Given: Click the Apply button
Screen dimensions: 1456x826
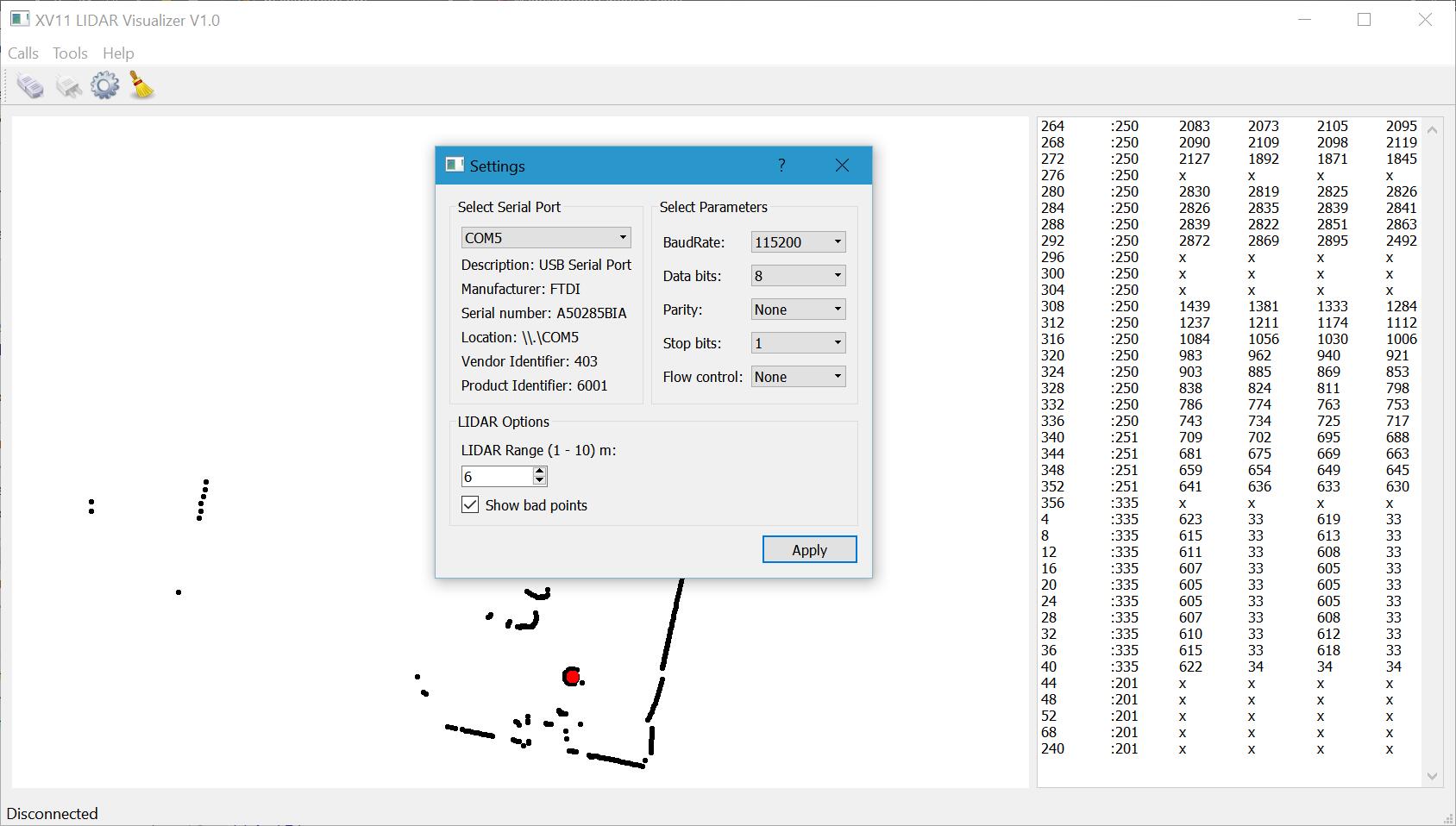Looking at the screenshot, I should coord(809,550).
